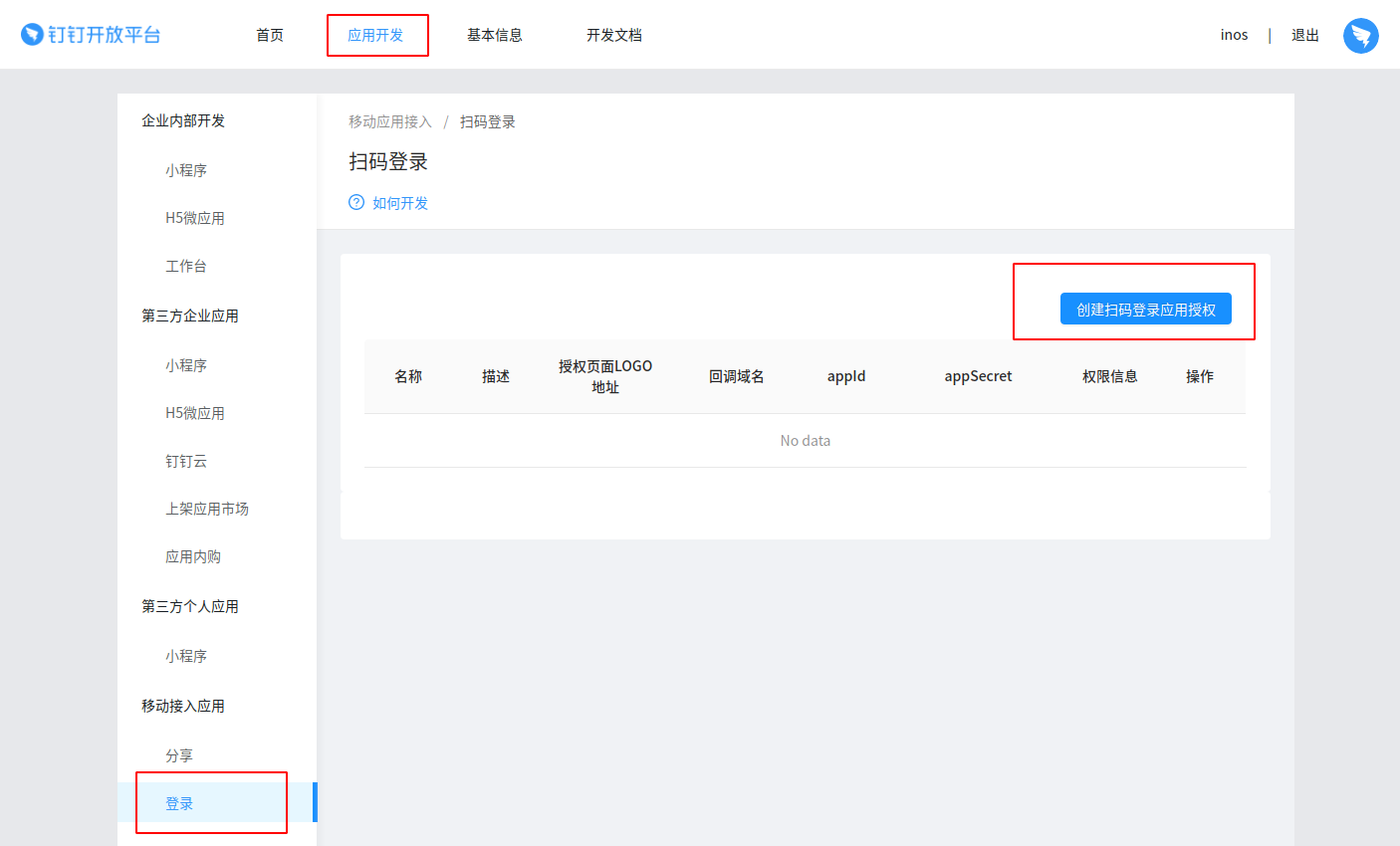1400x846 pixels.
Task: Select H5微应用 under 第三方企业应用
Action: point(195,413)
